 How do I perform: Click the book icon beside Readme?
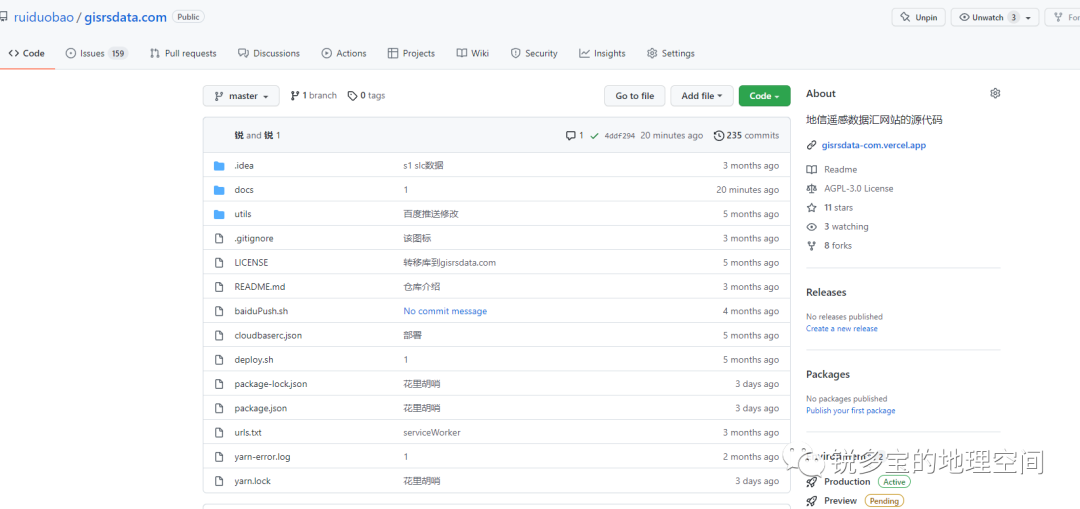coord(811,169)
